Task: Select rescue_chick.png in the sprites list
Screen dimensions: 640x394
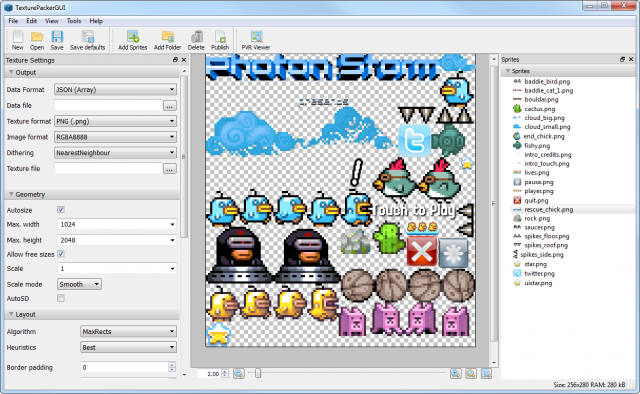Action: (549, 209)
